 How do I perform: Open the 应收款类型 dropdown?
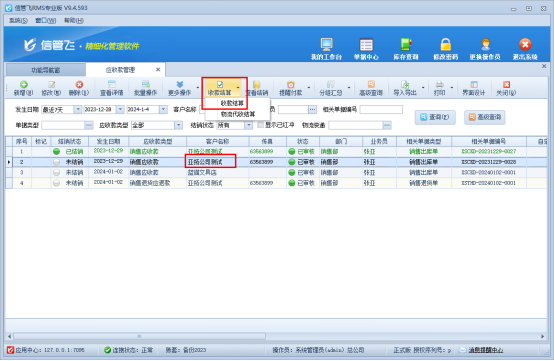[178, 125]
